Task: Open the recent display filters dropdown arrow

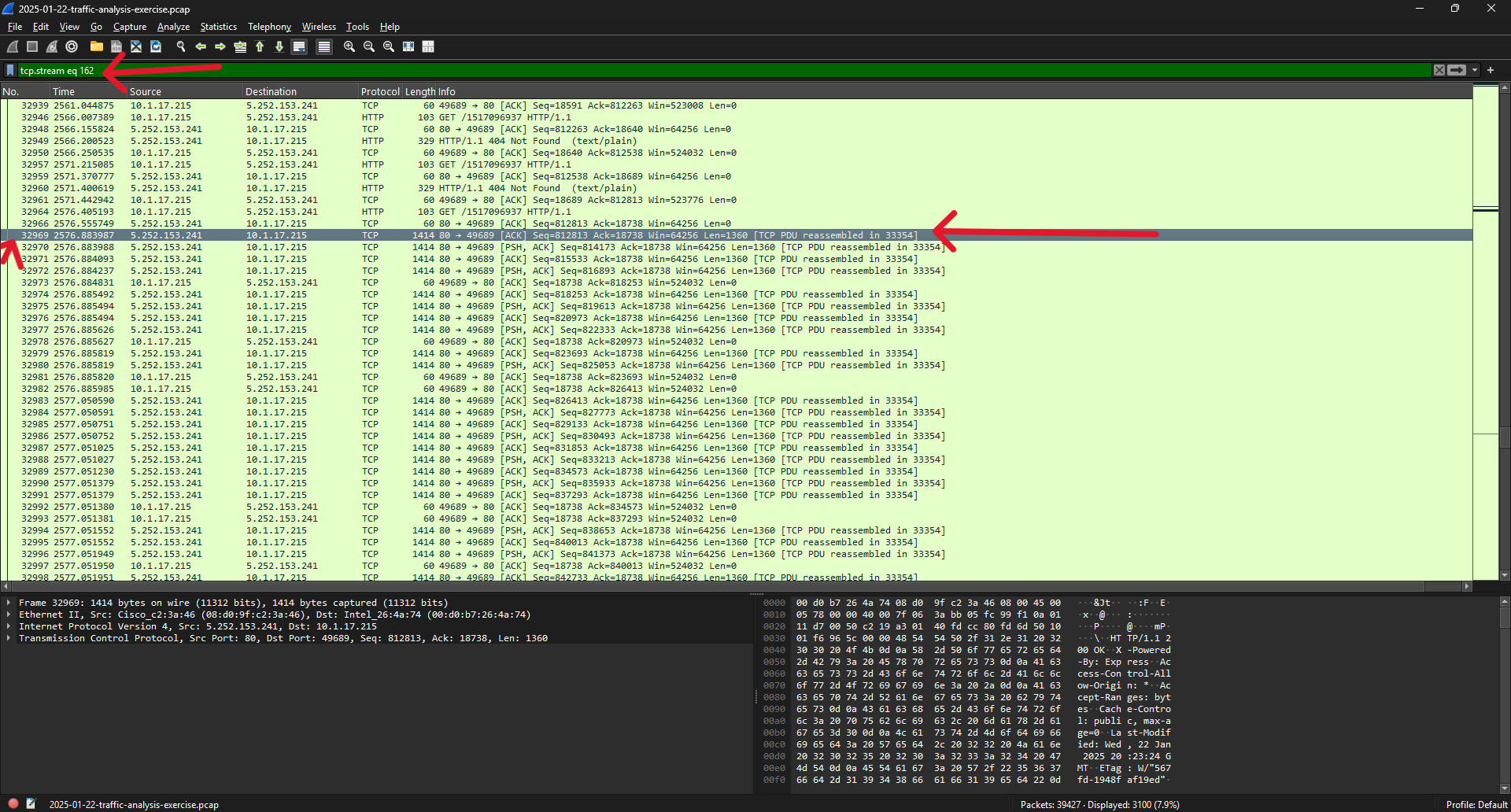Action: (x=1475, y=71)
